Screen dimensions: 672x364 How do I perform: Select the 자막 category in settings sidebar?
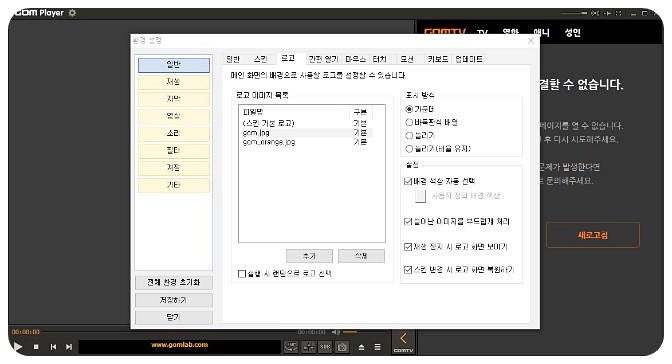point(174,99)
